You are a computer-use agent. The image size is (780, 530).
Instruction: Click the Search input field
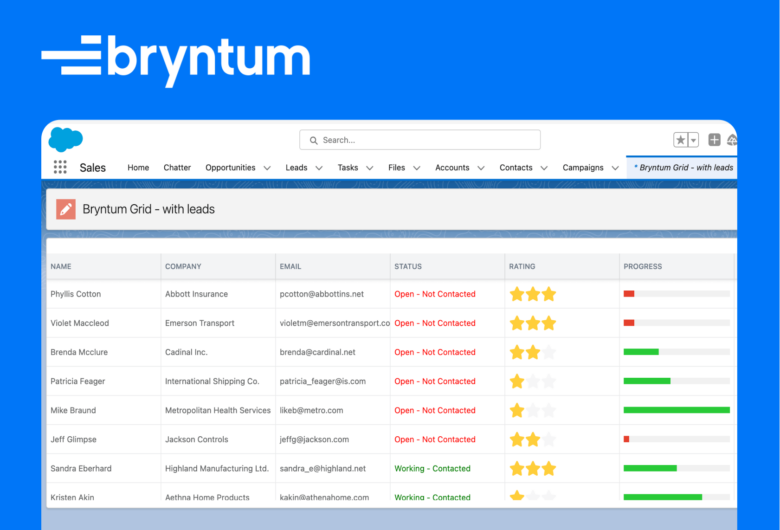(420, 140)
